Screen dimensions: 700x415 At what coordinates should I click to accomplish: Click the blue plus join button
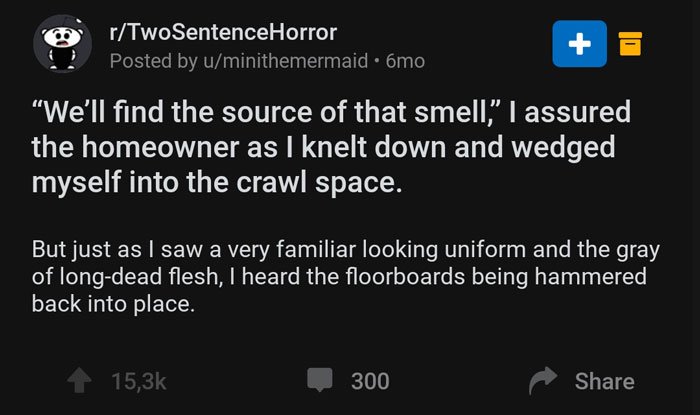pos(579,44)
